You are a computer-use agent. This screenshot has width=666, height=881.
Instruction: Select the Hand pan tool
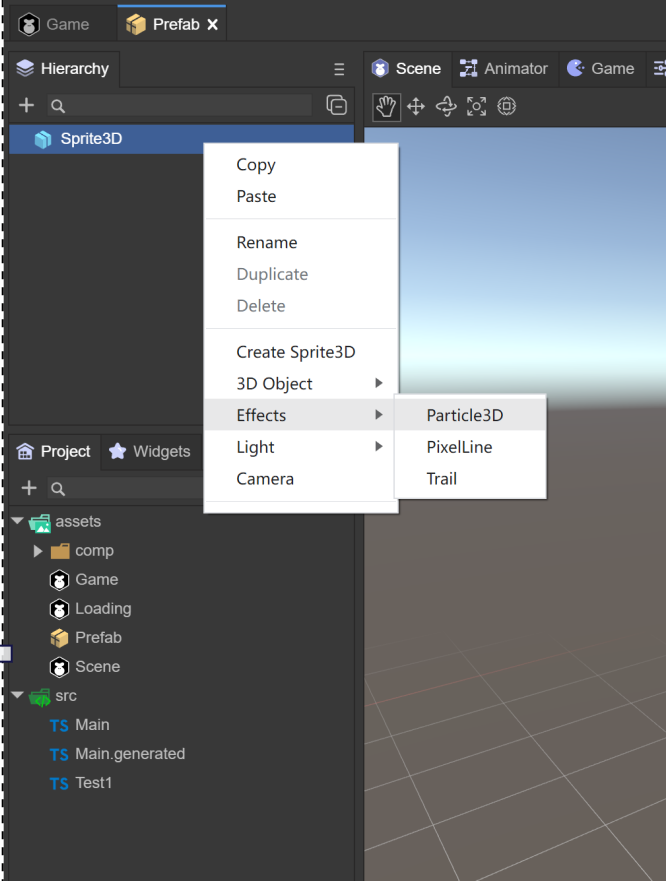tap(386, 106)
